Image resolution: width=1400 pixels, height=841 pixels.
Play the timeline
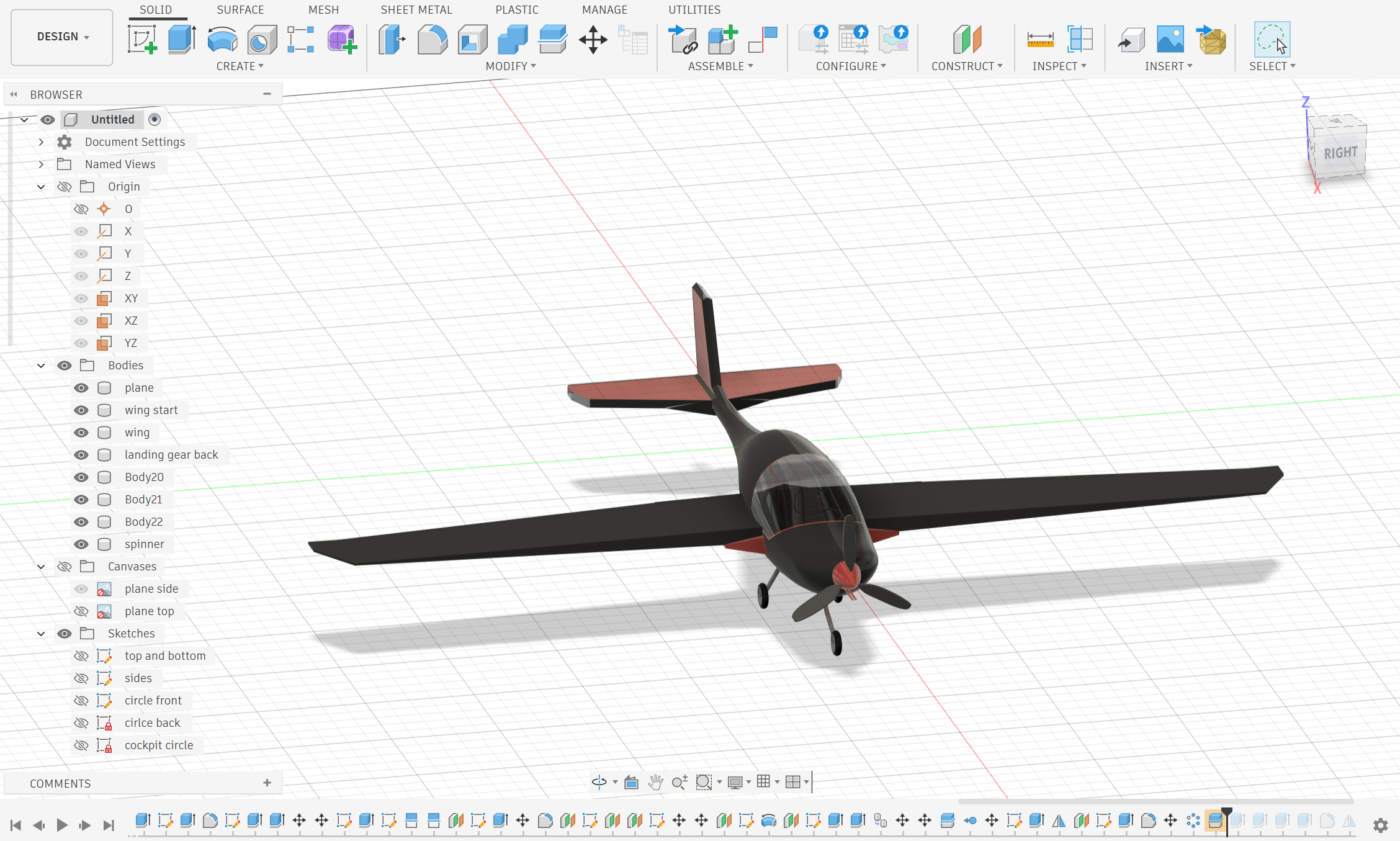(x=61, y=825)
